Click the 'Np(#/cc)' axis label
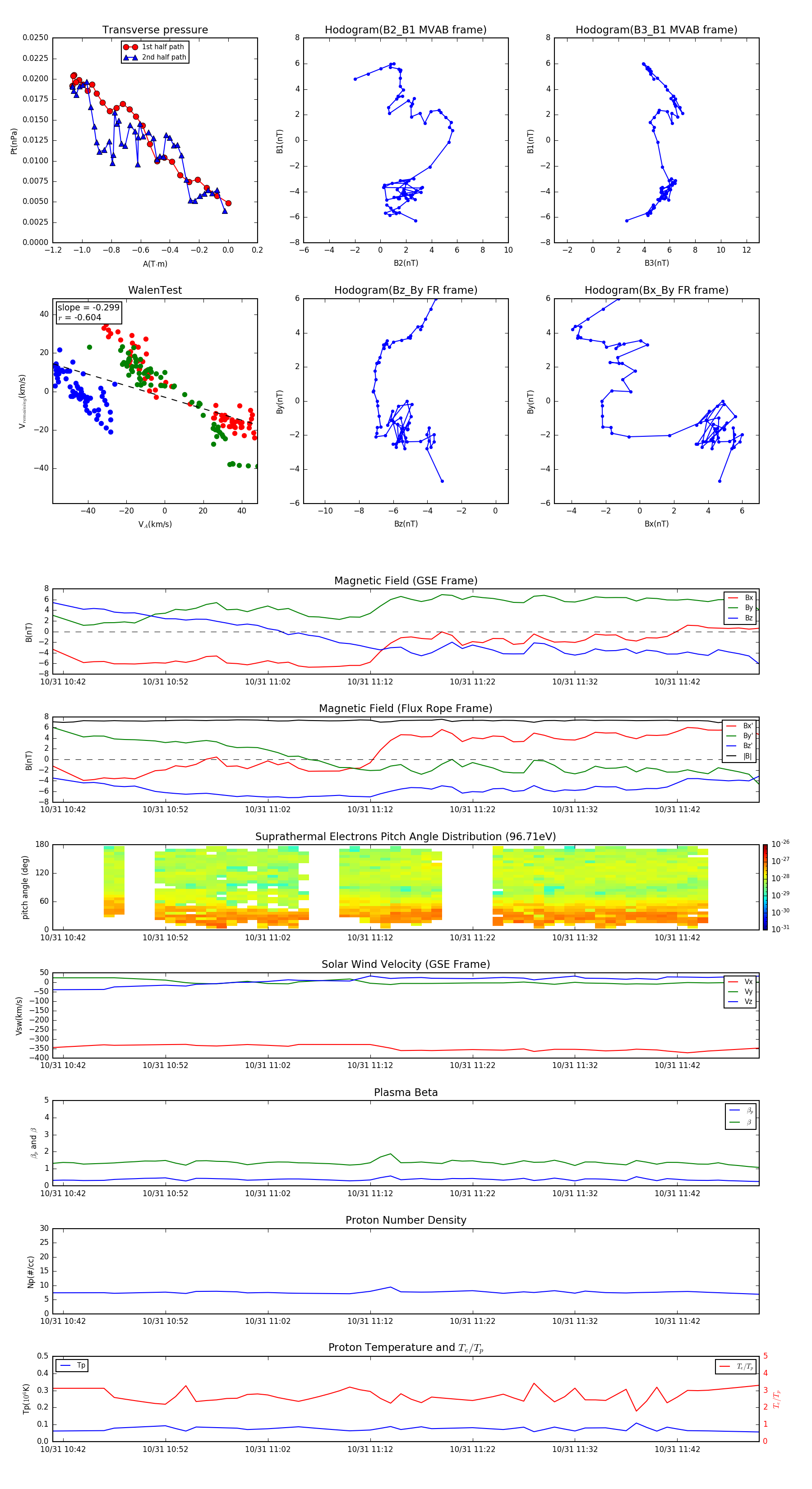Viewport: 812px width, 1489px height. (x=31, y=1272)
